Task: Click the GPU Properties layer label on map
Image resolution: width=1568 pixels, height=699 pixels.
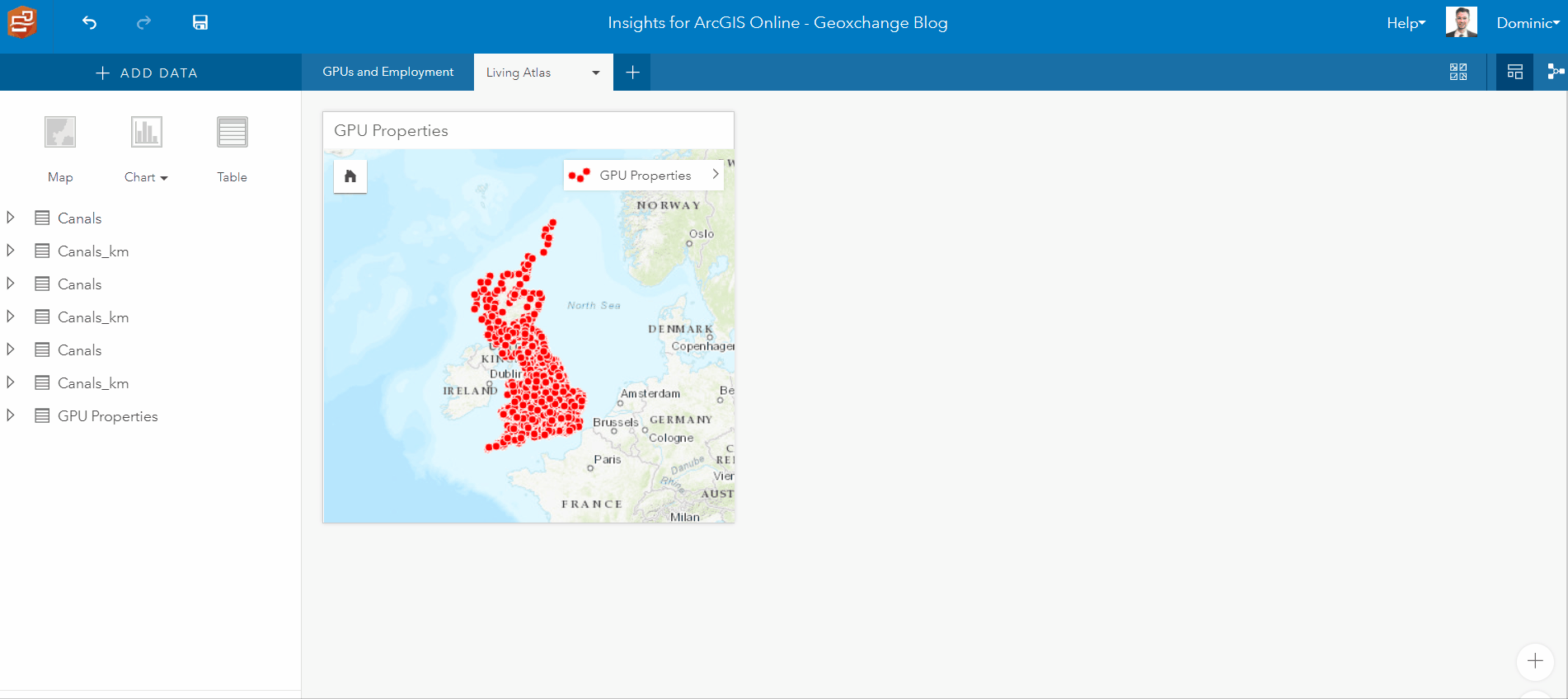Action: click(646, 176)
